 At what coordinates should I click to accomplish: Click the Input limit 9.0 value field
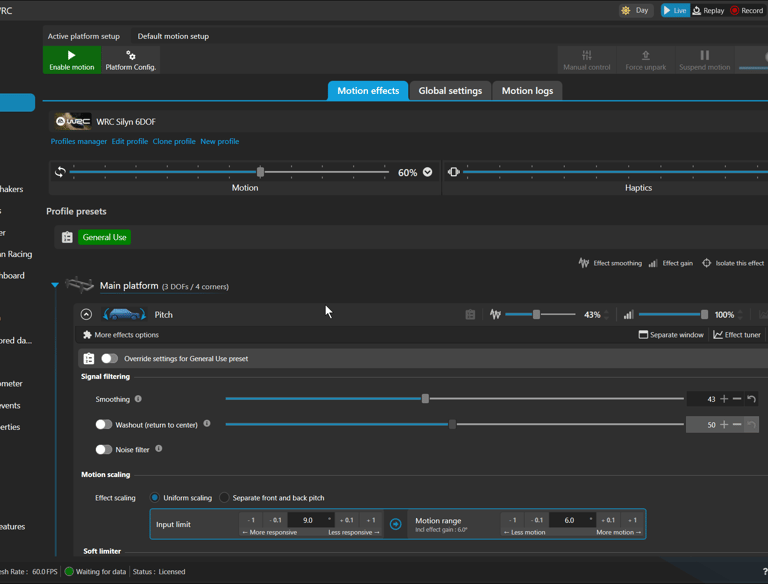[x=310, y=520]
